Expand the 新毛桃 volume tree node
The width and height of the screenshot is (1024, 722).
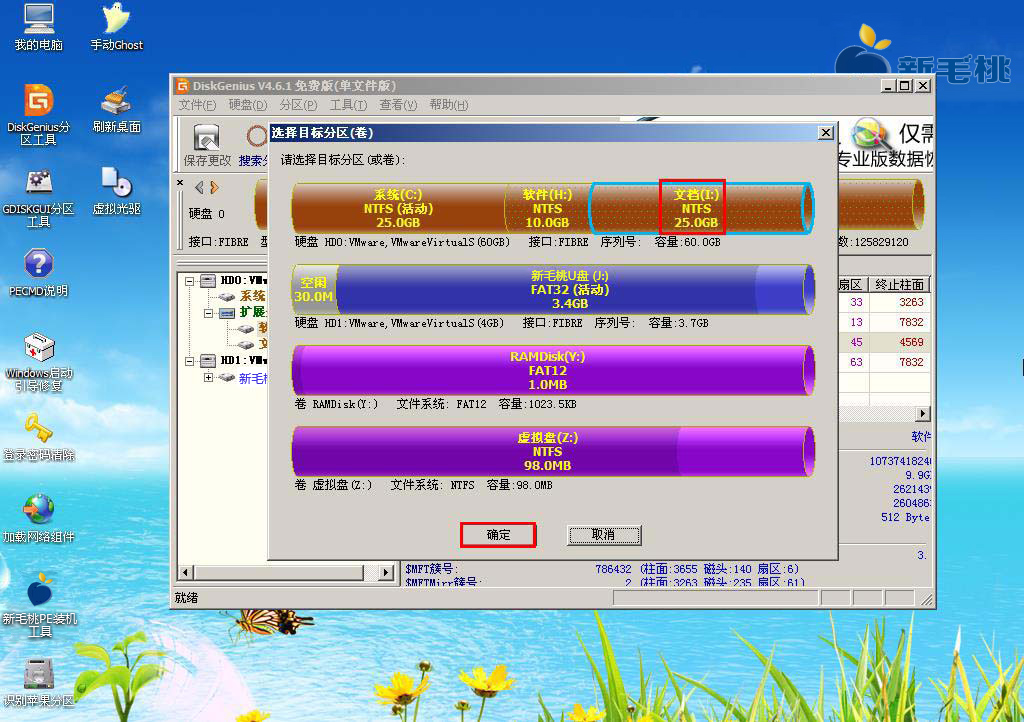coord(208,377)
